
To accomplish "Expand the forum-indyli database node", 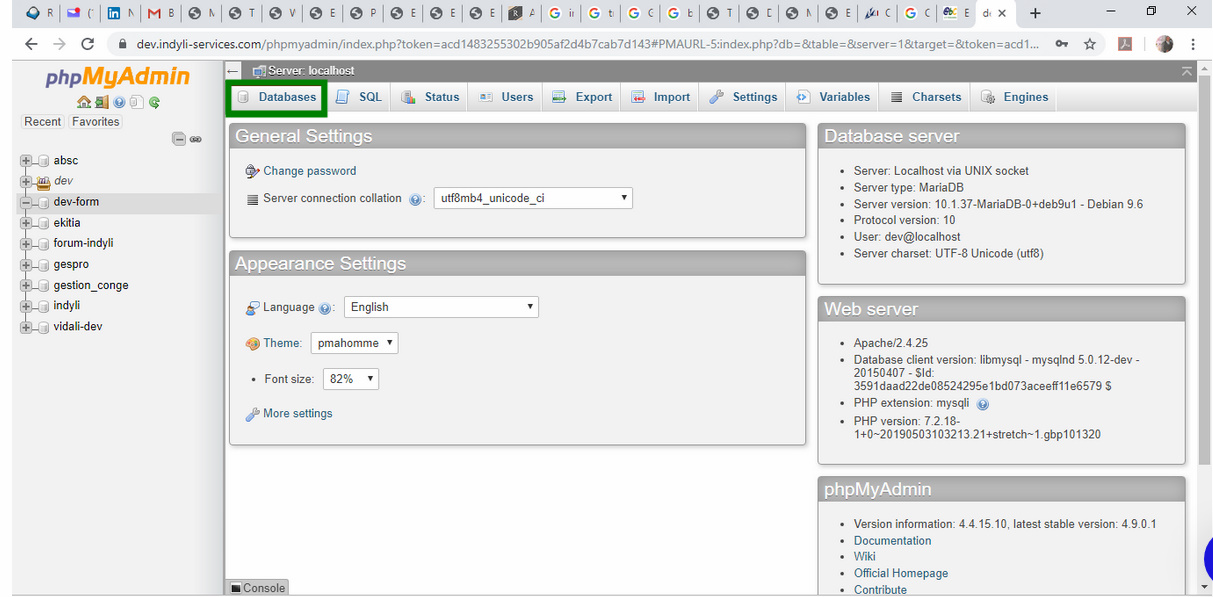I will click(27, 244).
